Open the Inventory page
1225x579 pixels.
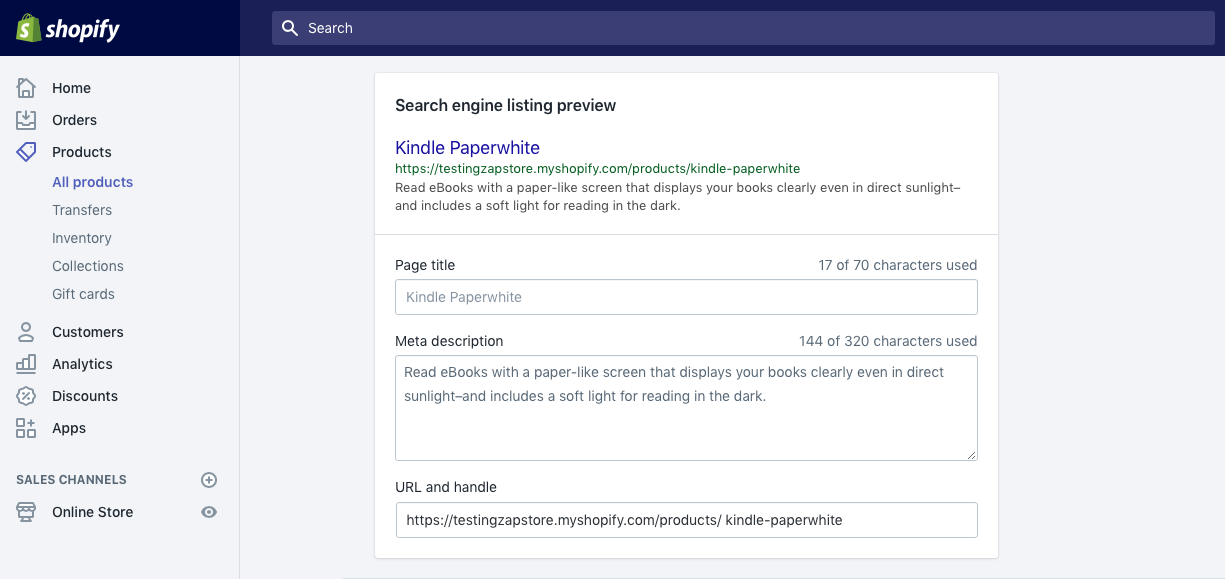(x=82, y=238)
